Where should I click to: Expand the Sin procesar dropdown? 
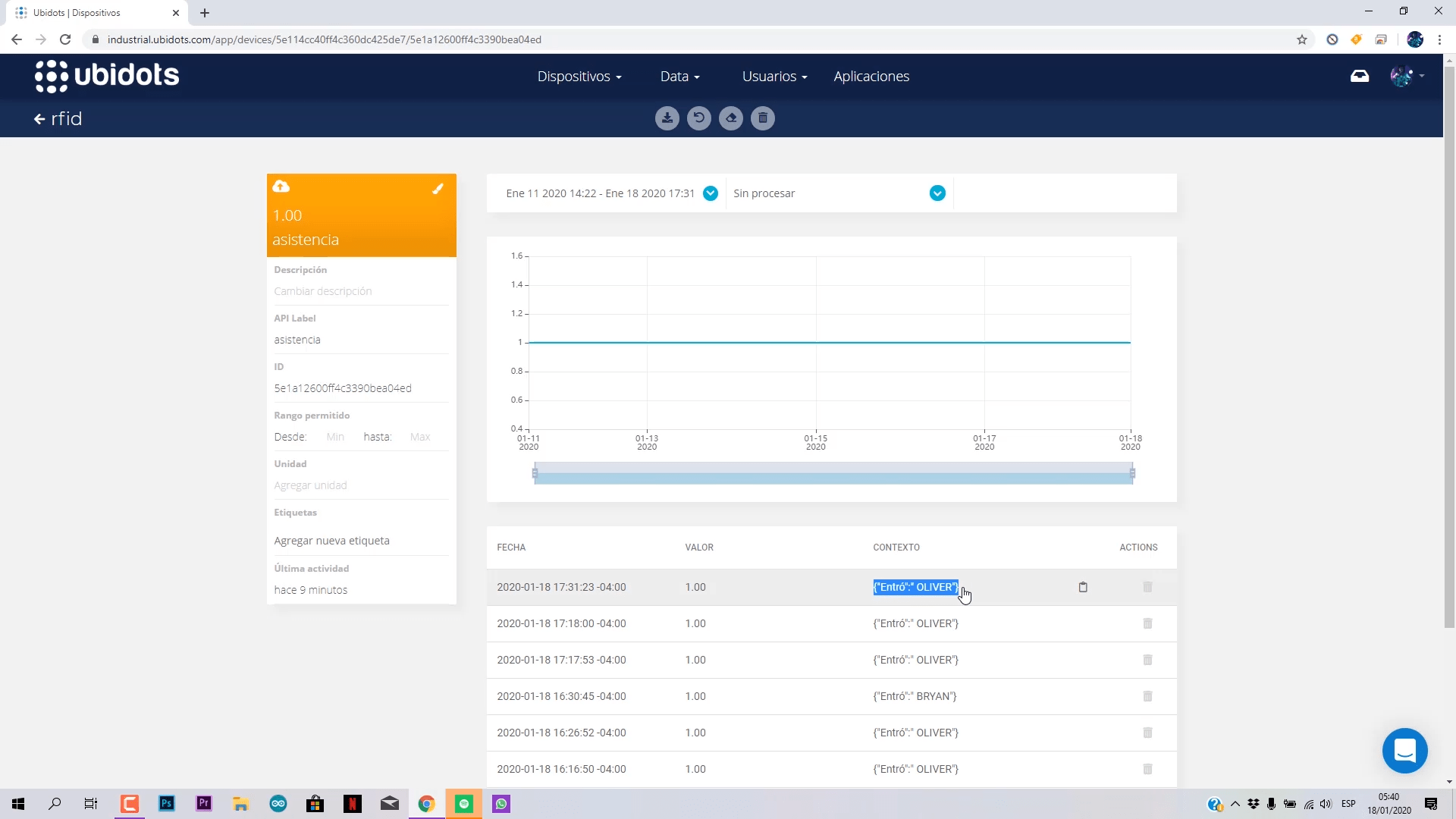point(937,193)
